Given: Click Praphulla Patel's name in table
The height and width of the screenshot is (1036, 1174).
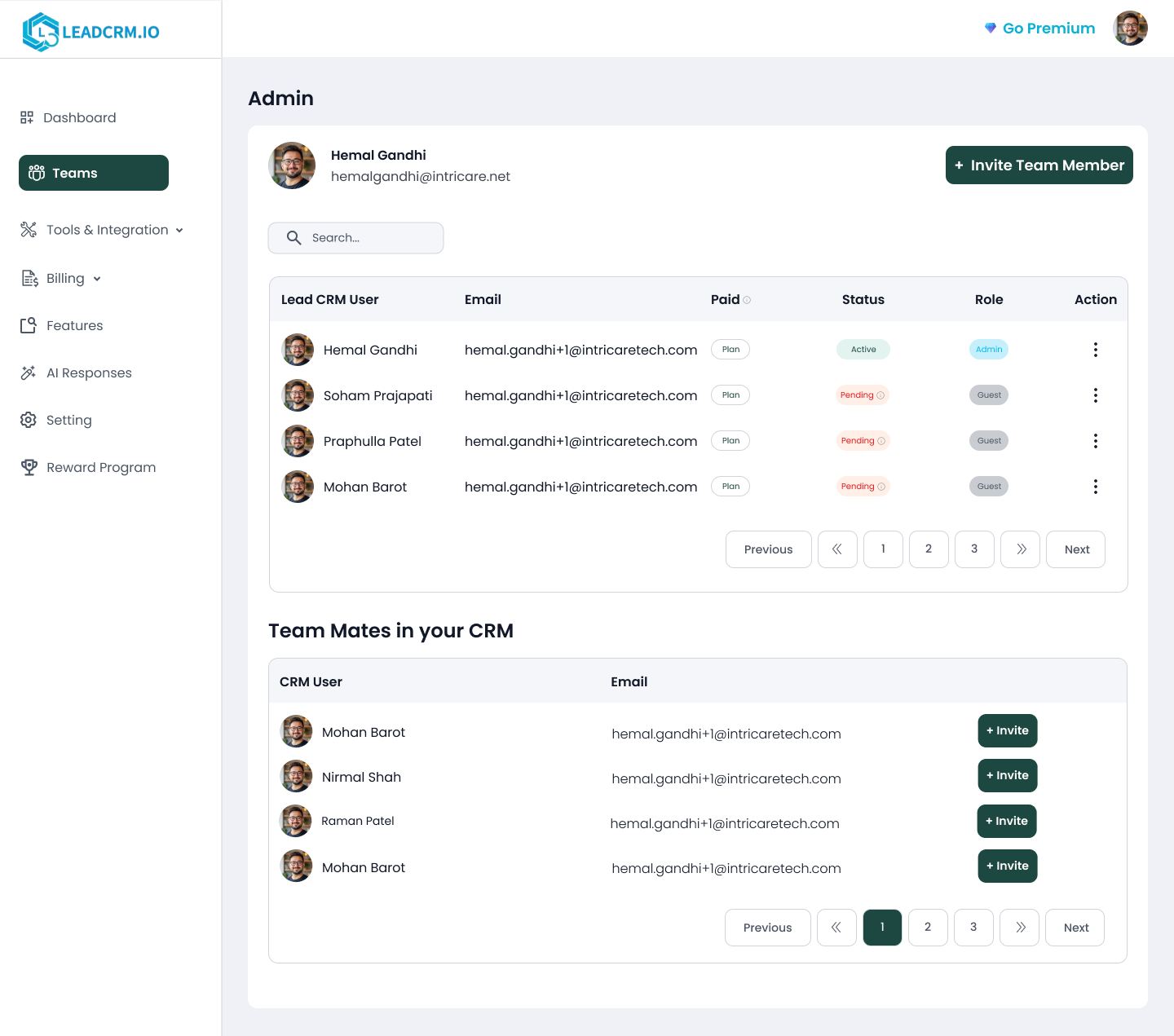Looking at the screenshot, I should click(373, 441).
